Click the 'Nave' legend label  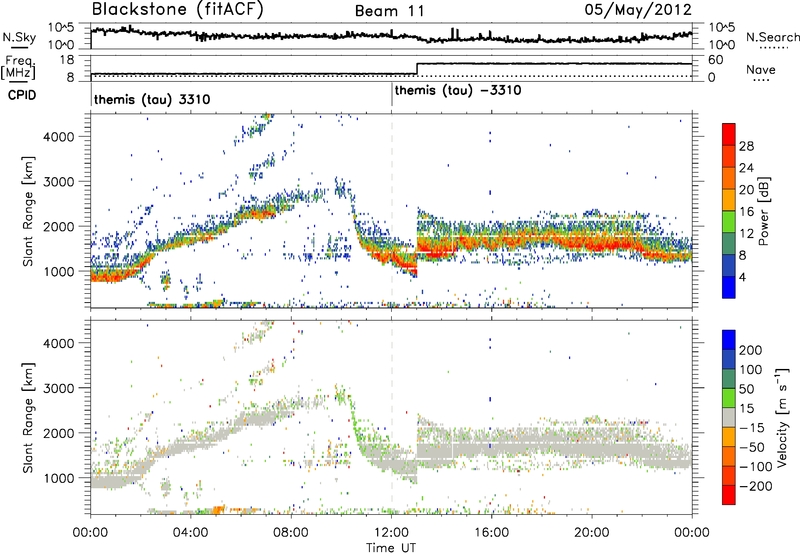tap(760, 69)
